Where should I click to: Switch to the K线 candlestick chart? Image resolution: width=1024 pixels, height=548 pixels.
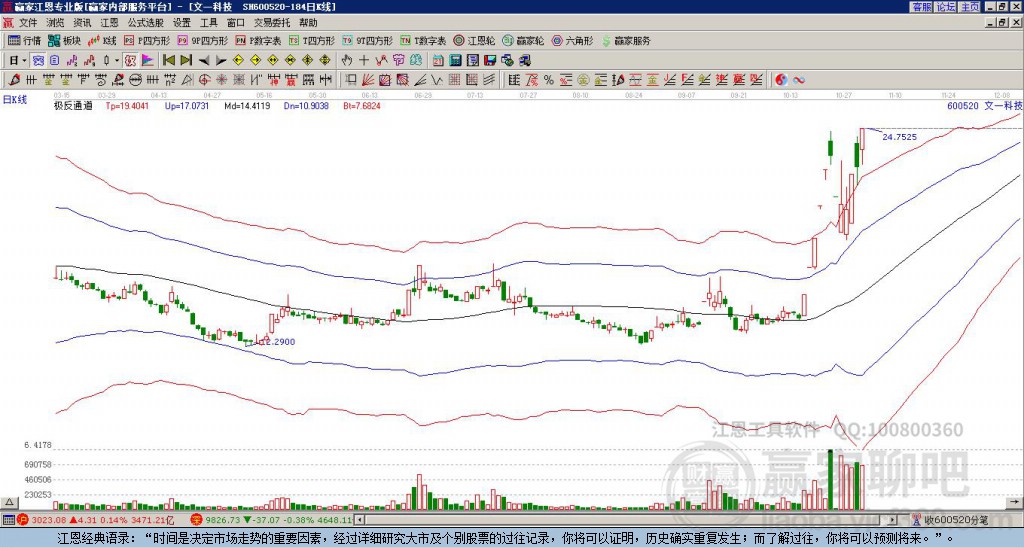pyautogui.click(x=102, y=40)
